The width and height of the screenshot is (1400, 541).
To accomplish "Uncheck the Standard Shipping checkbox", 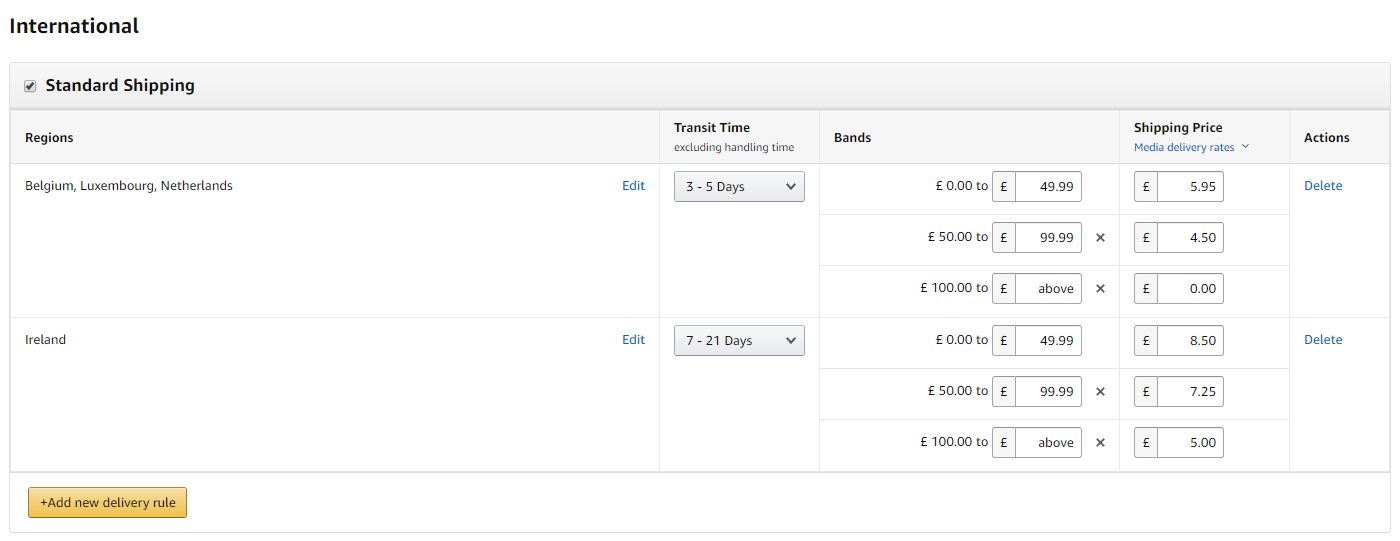I will coord(30,86).
